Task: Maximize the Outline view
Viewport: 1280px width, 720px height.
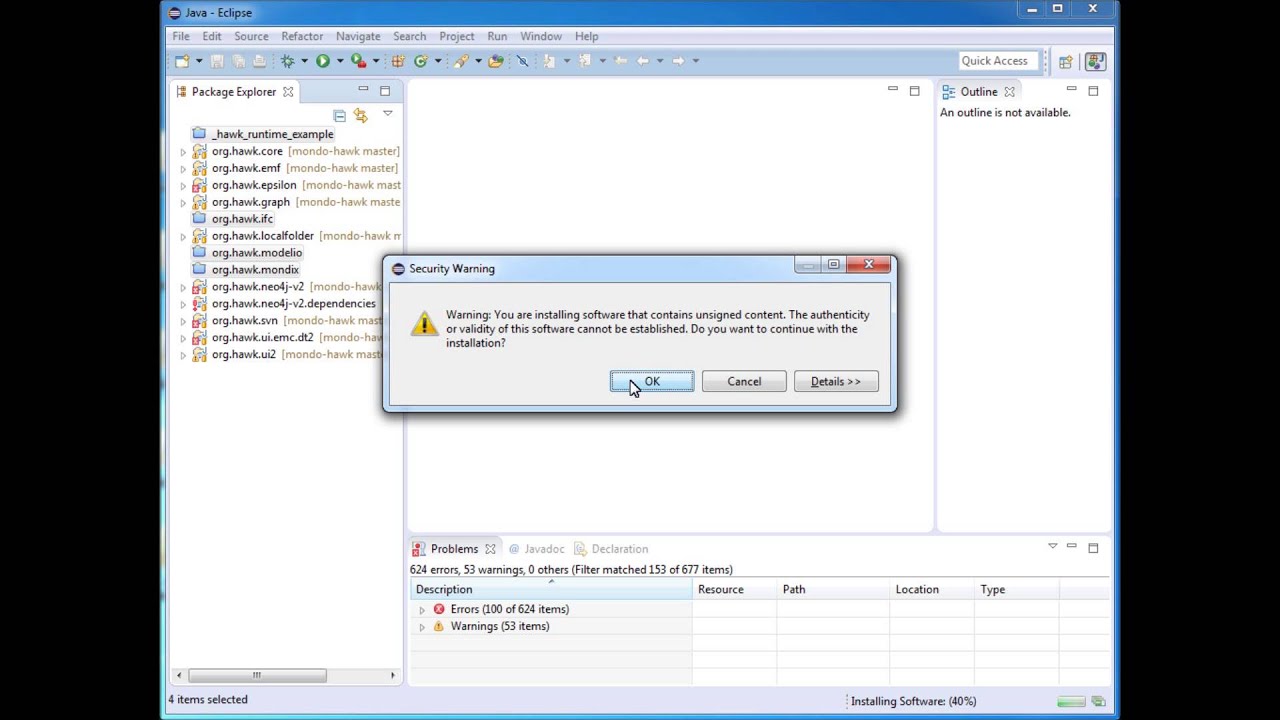Action: point(1093,91)
